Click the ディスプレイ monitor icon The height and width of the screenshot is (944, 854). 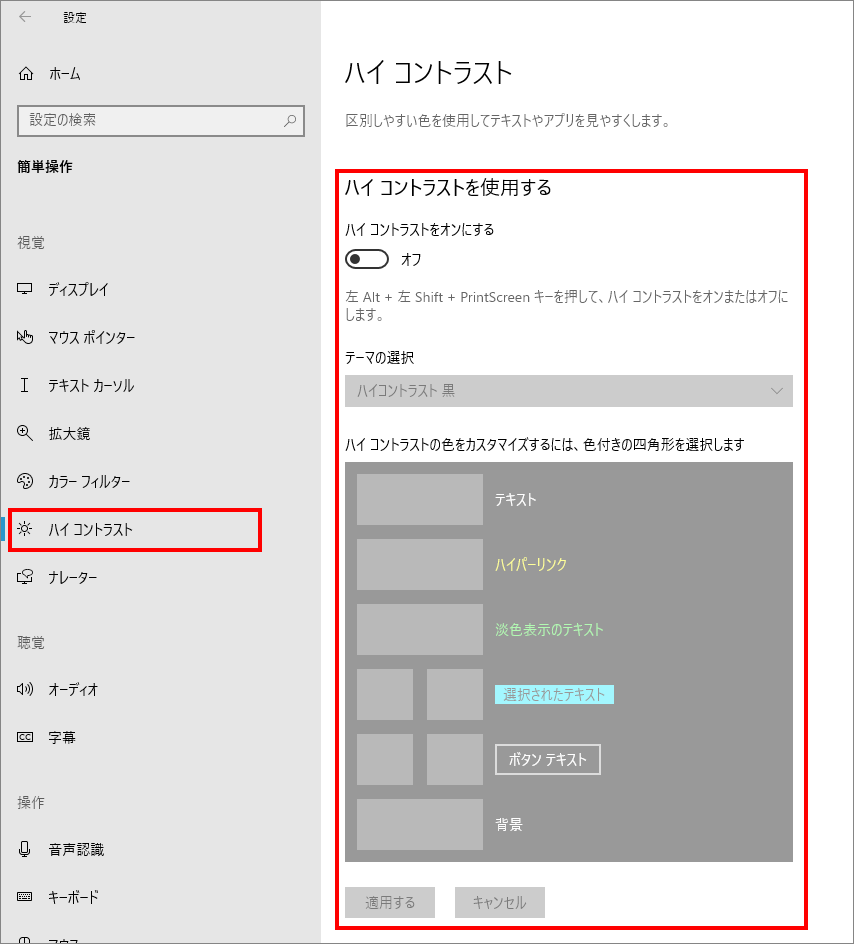pos(25,289)
